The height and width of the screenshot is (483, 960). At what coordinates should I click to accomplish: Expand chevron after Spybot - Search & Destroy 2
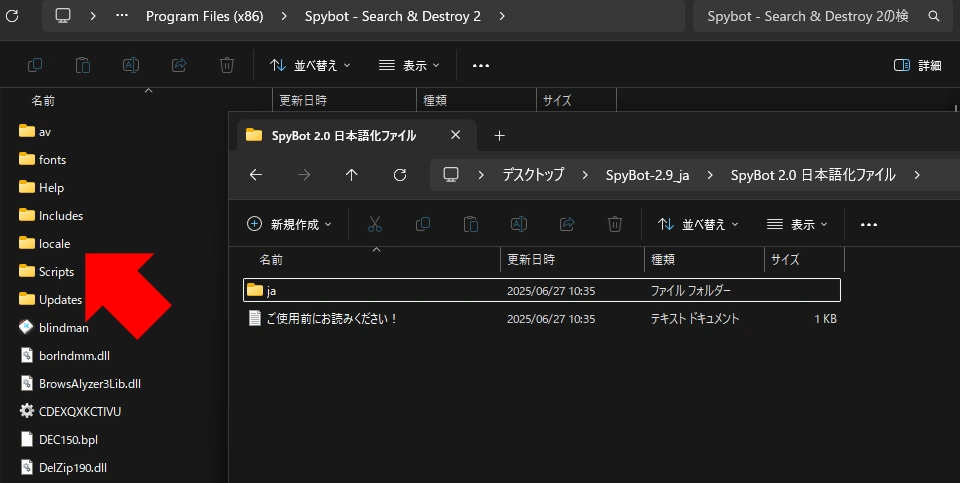(502, 16)
